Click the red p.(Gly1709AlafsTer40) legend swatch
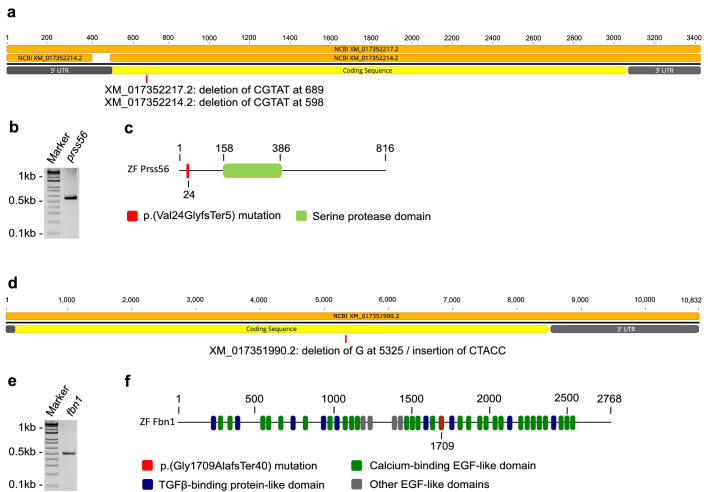Screen dimensions: 708x492 [147, 465]
